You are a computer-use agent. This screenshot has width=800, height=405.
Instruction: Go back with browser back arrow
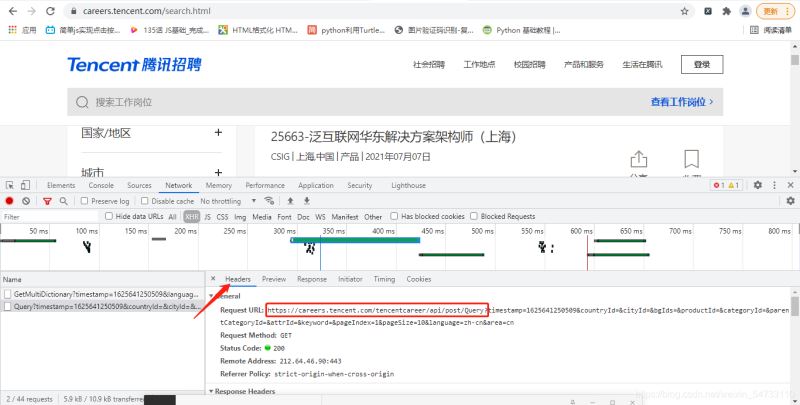click(13, 11)
